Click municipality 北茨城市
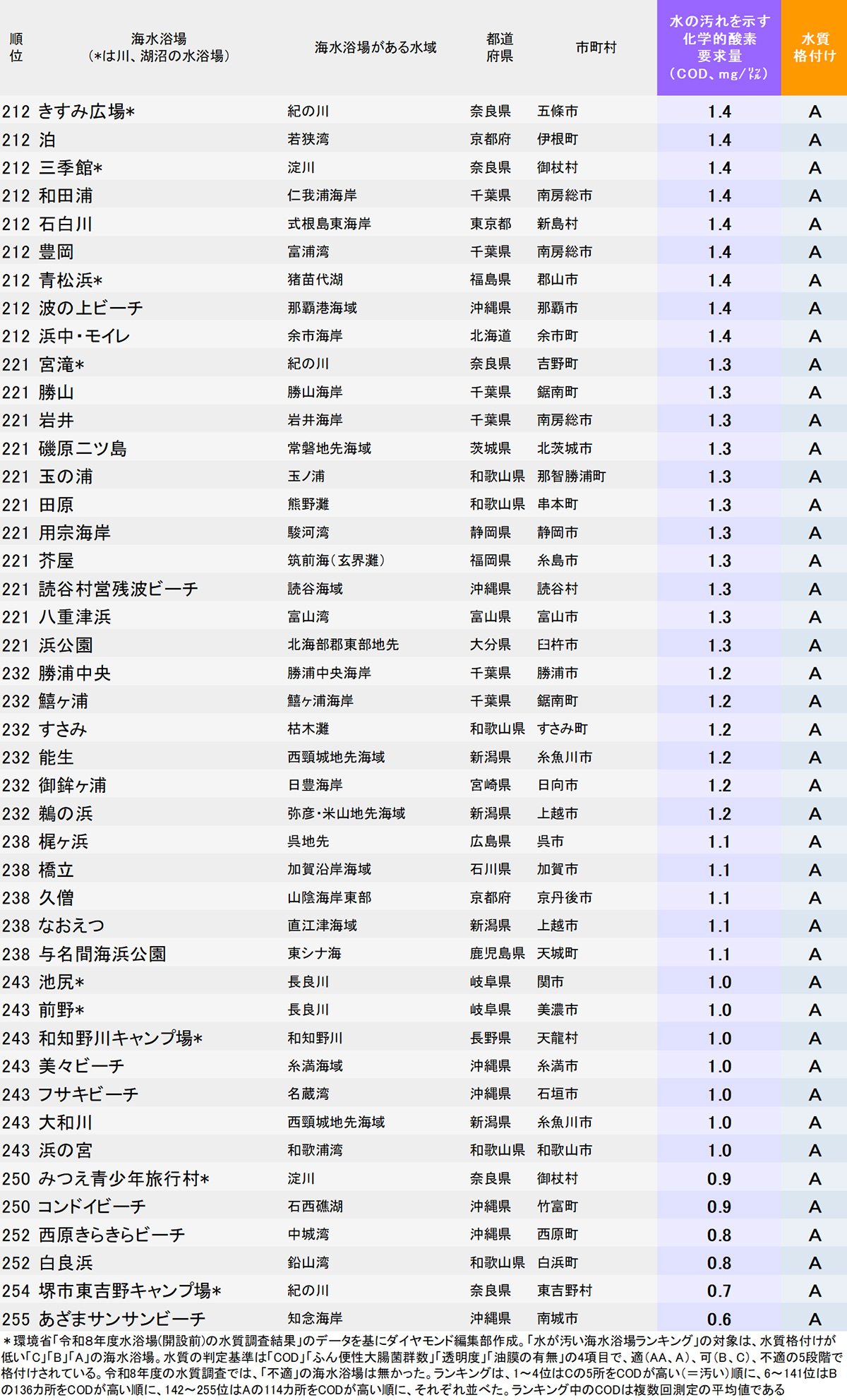The width and height of the screenshot is (847, 1400). pyautogui.click(x=565, y=448)
